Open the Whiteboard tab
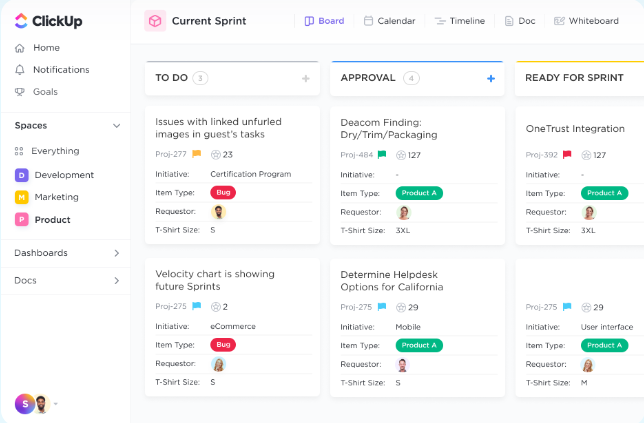The width and height of the screenshot is (644, 423). (586, 21)
